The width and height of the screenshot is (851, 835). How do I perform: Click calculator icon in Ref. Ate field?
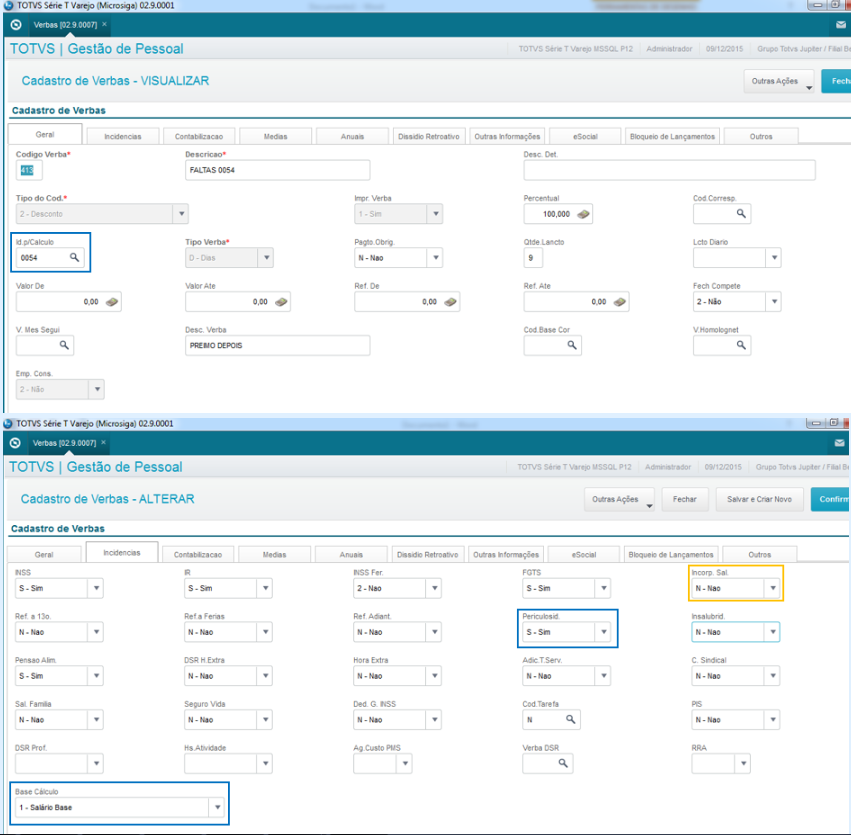click(x=620, y=302)
